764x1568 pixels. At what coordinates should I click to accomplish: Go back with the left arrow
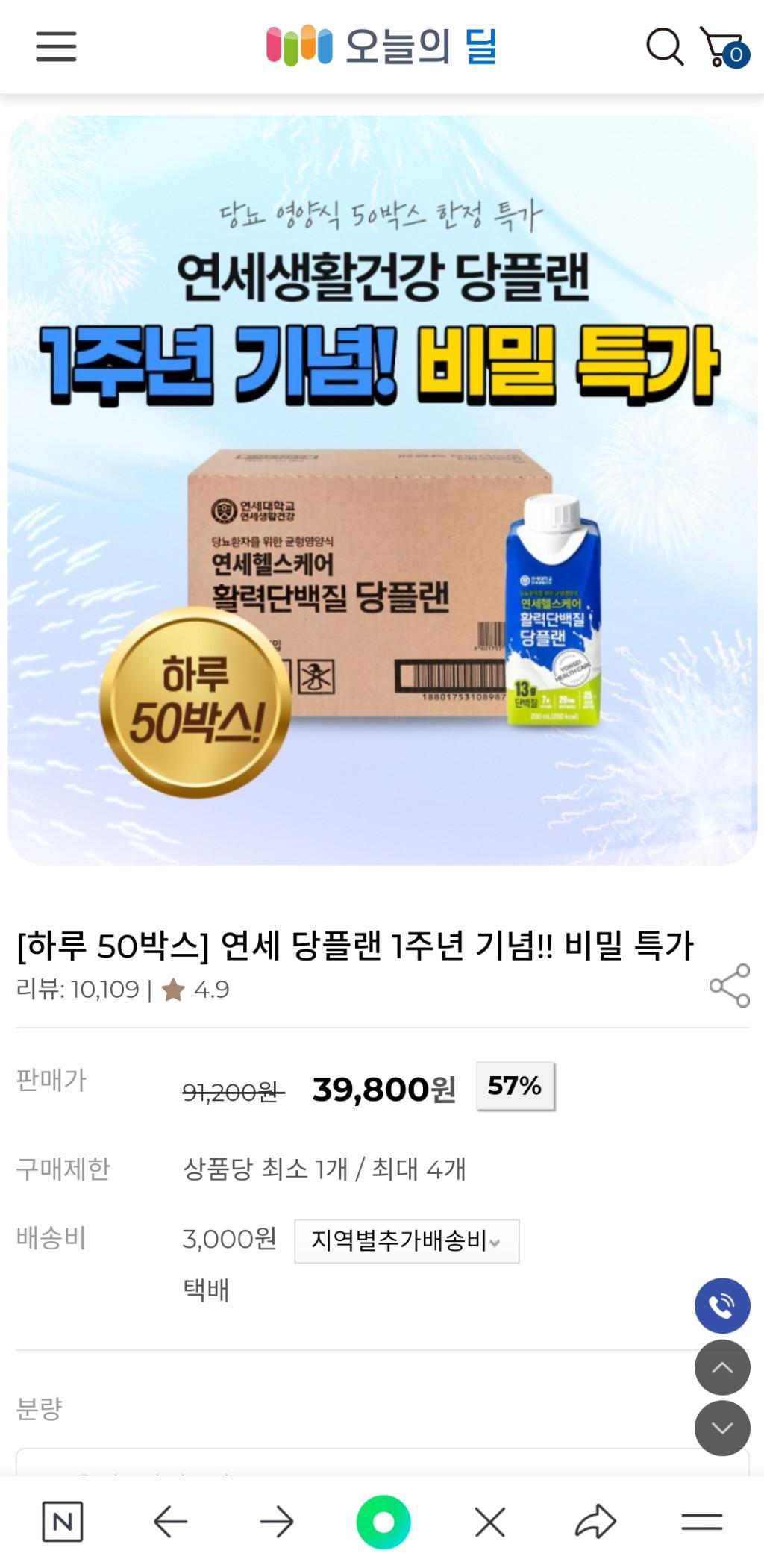pyautogui.click(x=170, y=1522)
